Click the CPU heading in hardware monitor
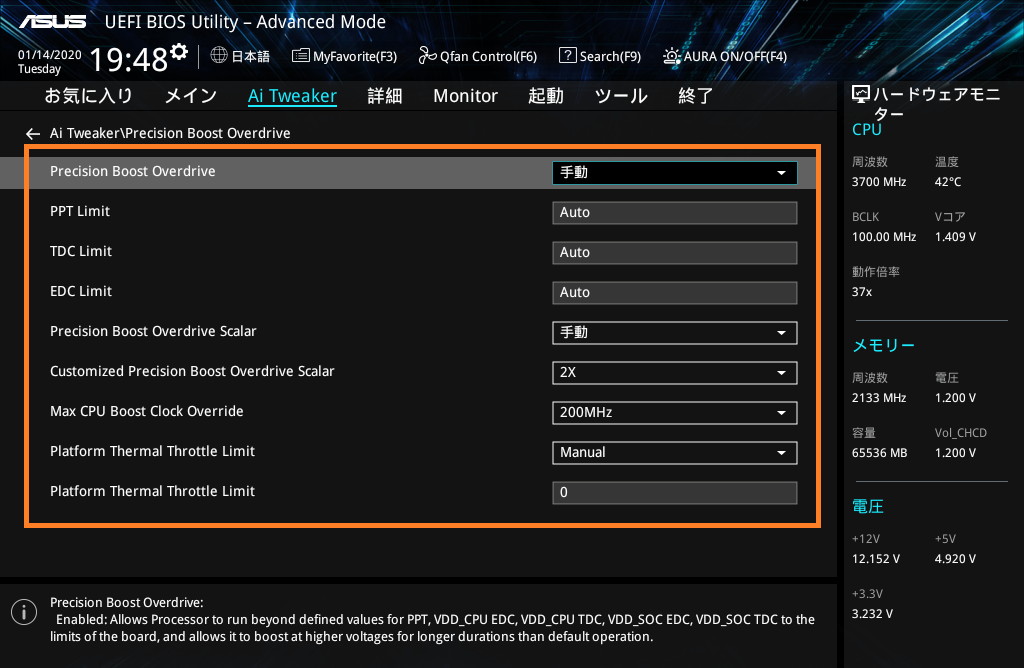 click(867, 129)
